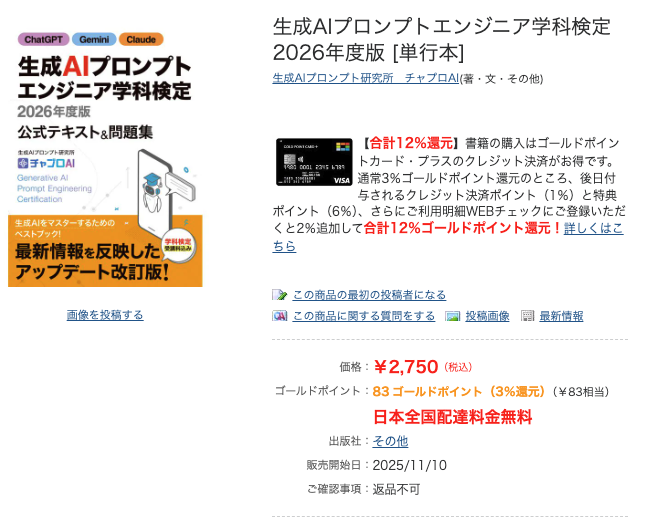This screenshot has width=647, height=530.
Task: Click the Claude badge on cover
Action: coord(141,40)
